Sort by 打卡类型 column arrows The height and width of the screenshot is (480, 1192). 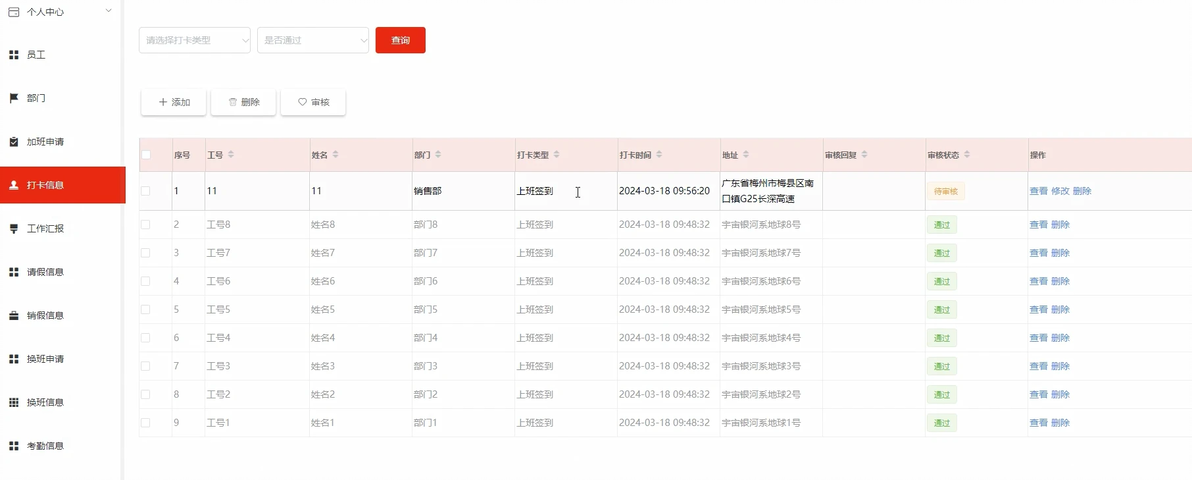[x=556, y=154]
